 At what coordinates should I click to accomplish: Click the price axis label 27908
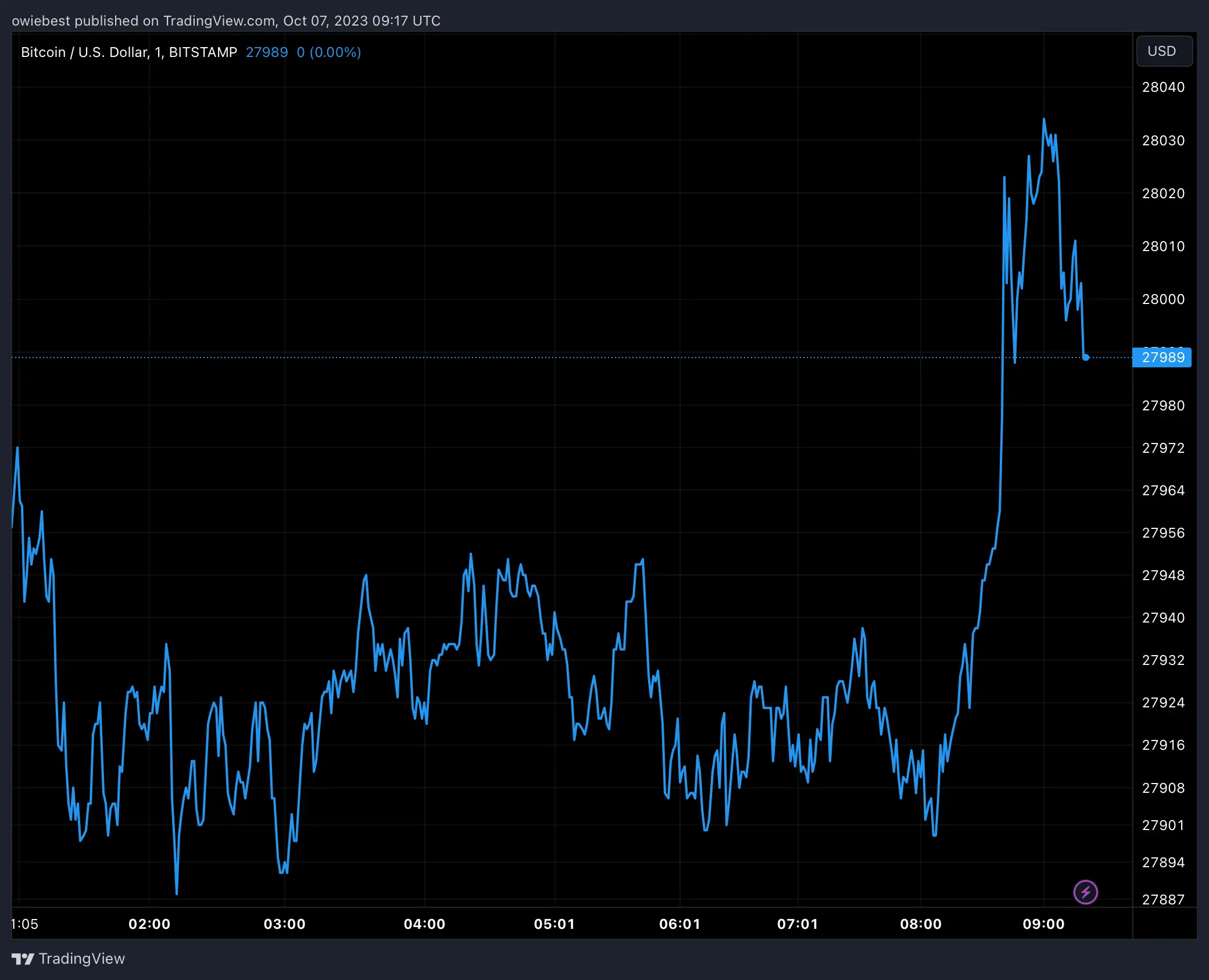(1163, 788)
